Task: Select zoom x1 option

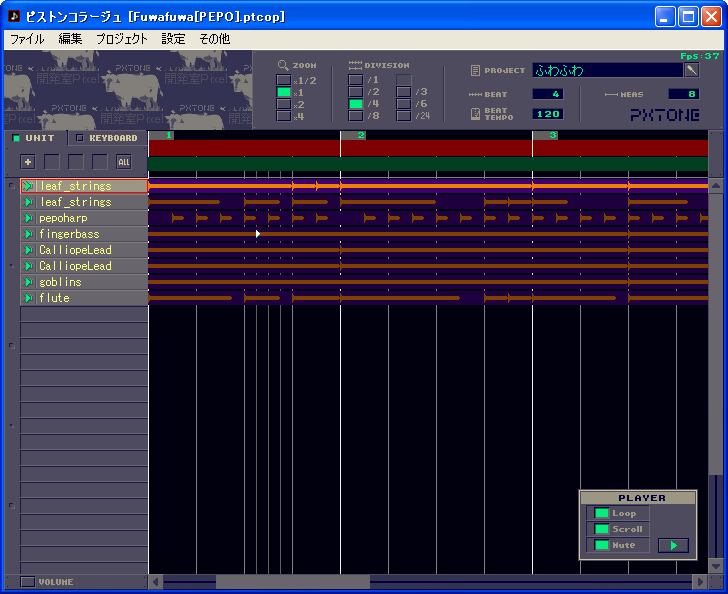Action: coord(284,92)
